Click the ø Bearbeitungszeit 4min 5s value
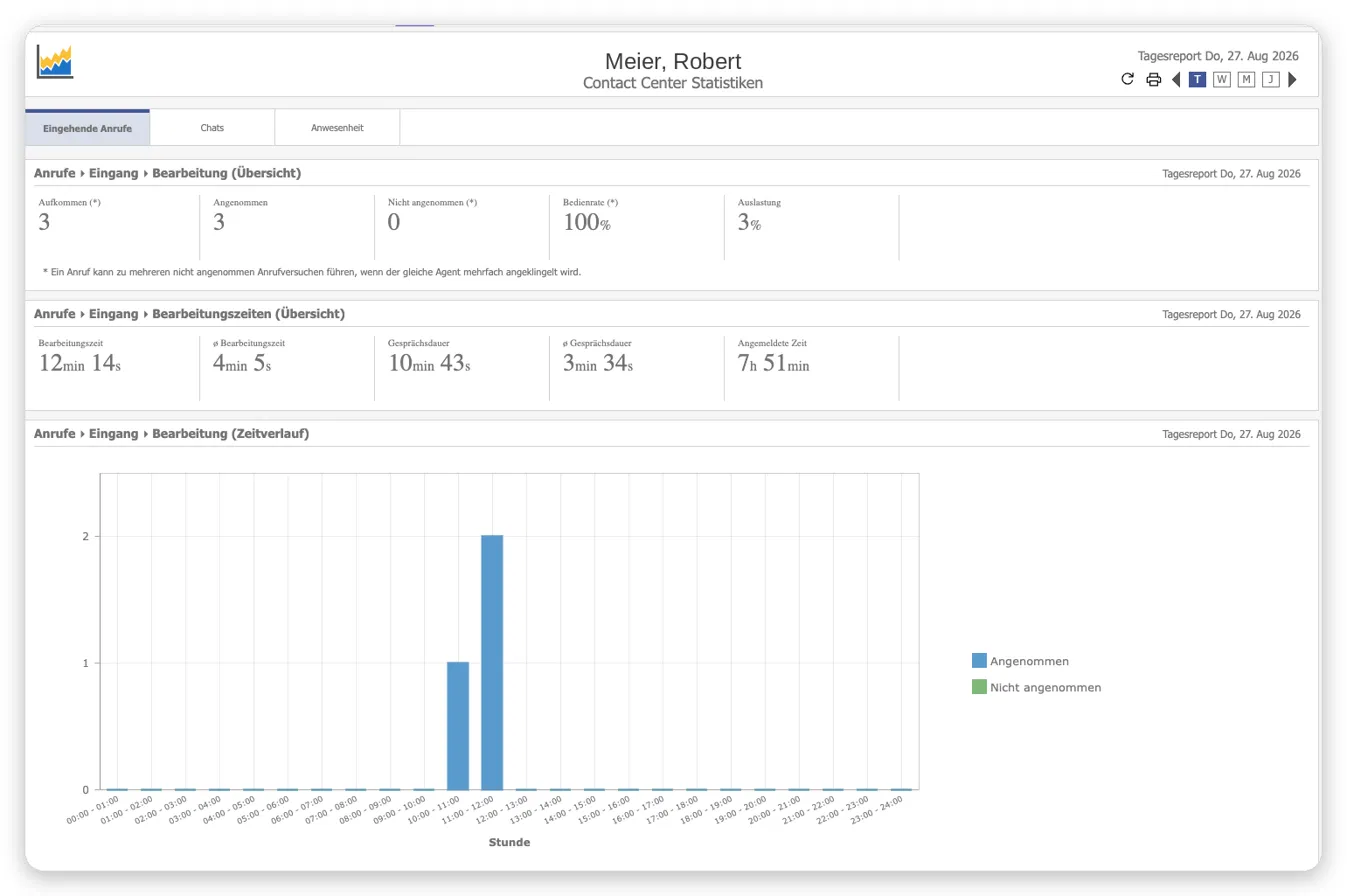Image resolution: width=1347 pixels, height=896 pixels. point(242,363)
